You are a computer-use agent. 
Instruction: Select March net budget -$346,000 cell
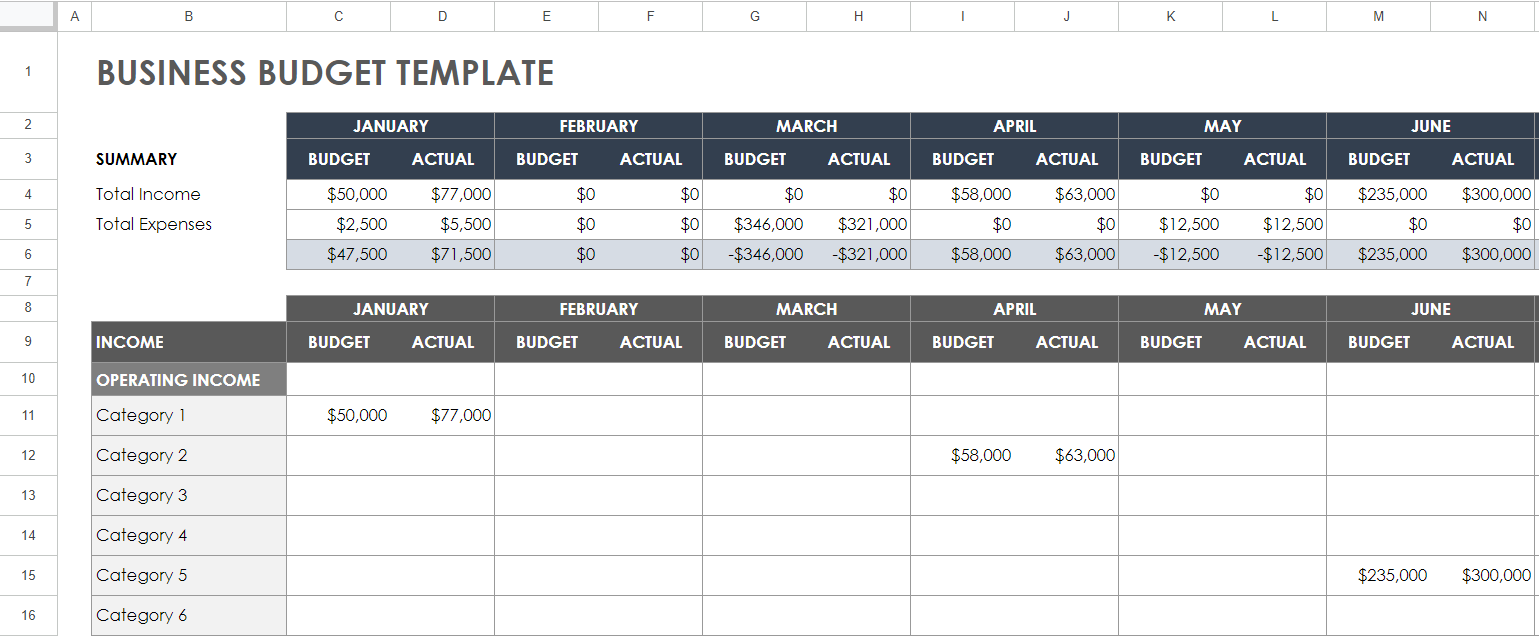pyautogui.click(x=754, y=254)
